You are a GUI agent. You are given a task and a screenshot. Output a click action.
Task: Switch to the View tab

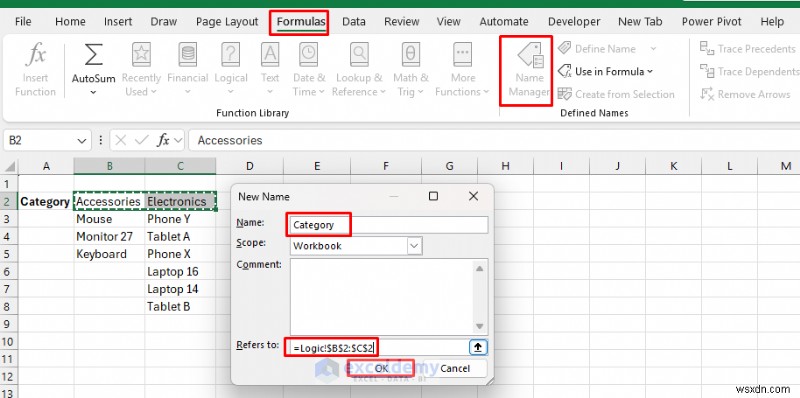[448, 22]
